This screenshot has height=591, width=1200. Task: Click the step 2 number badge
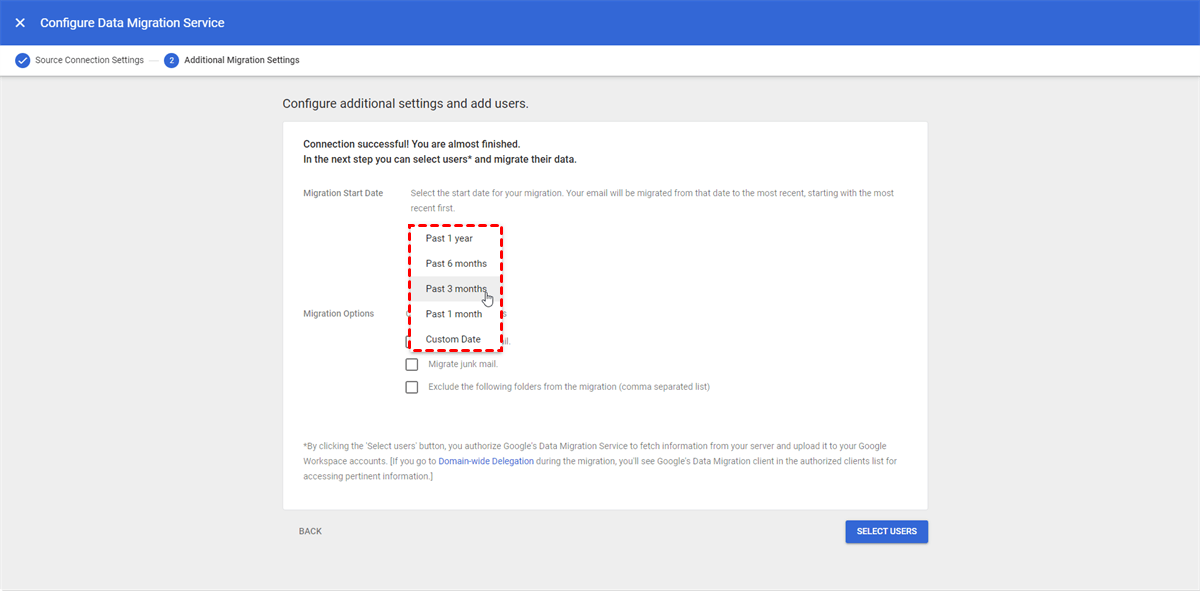pos(171,60)
